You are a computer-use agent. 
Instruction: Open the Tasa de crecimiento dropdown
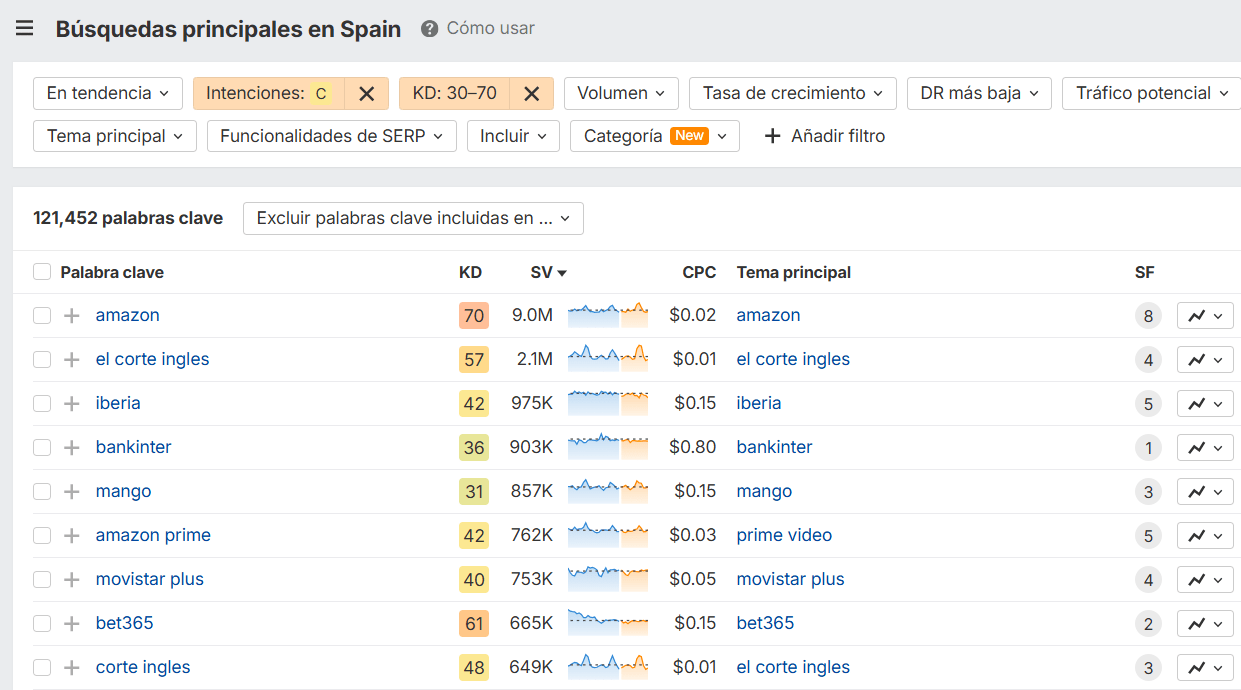[793, 93]
